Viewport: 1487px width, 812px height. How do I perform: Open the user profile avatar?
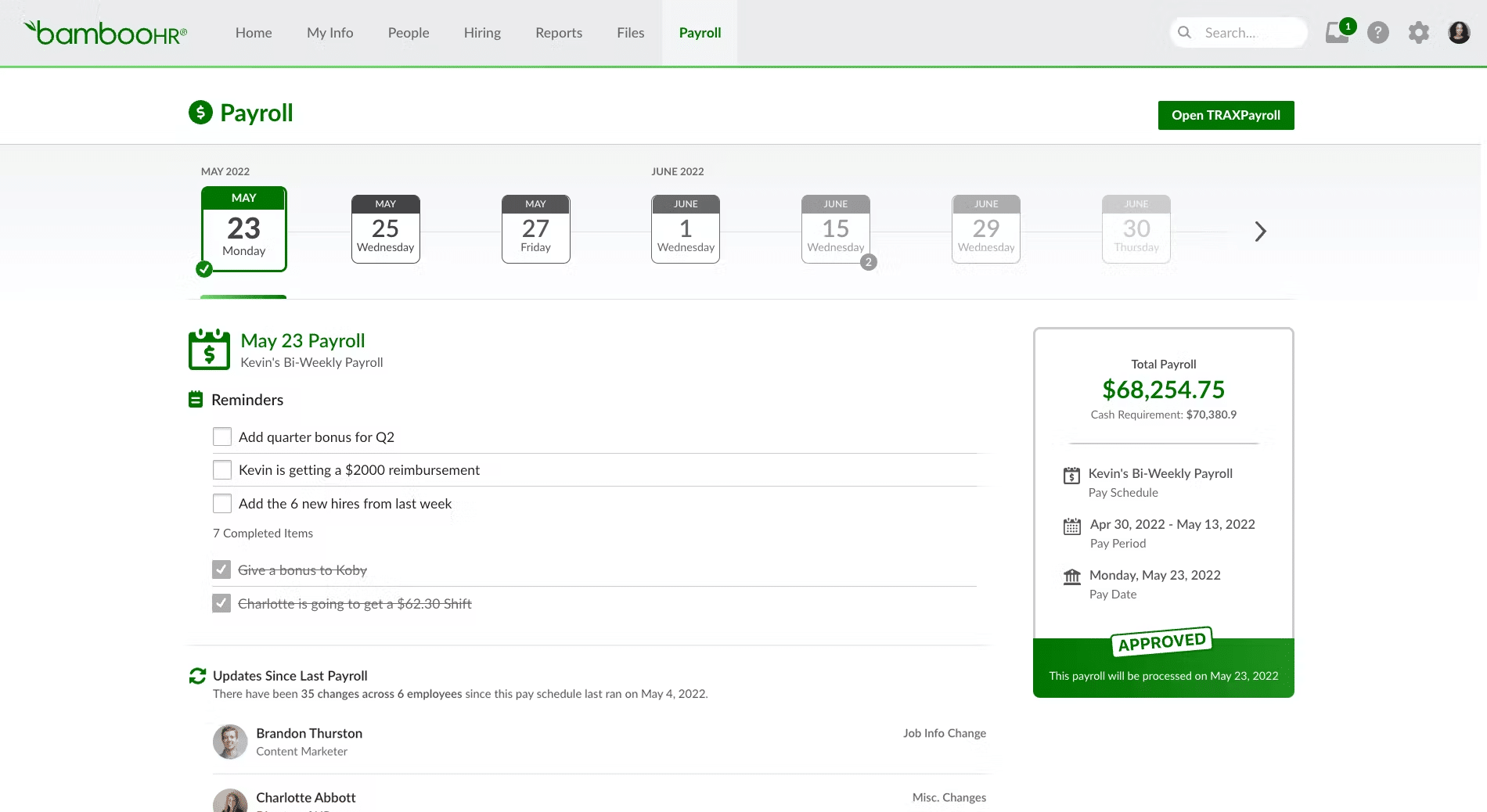[x=1459, y=32]
